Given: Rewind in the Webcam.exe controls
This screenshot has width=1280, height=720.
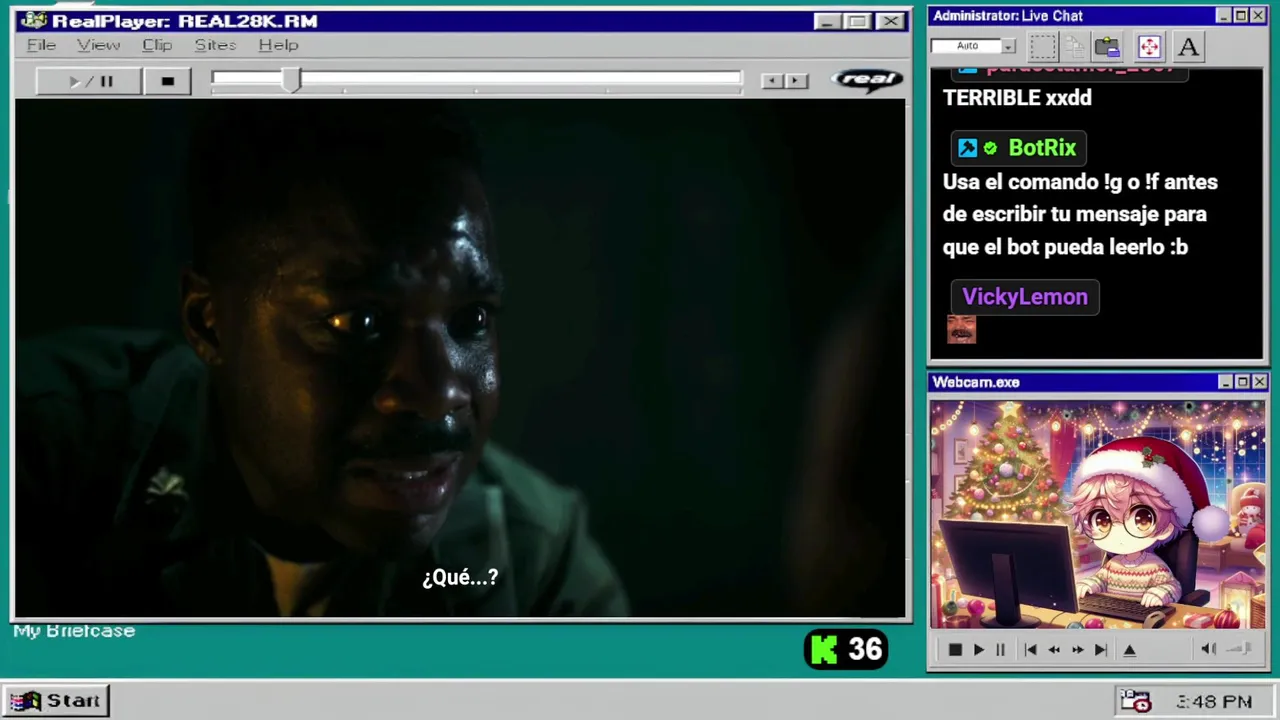Looking at the screenshot, I should click(1053, 650).
